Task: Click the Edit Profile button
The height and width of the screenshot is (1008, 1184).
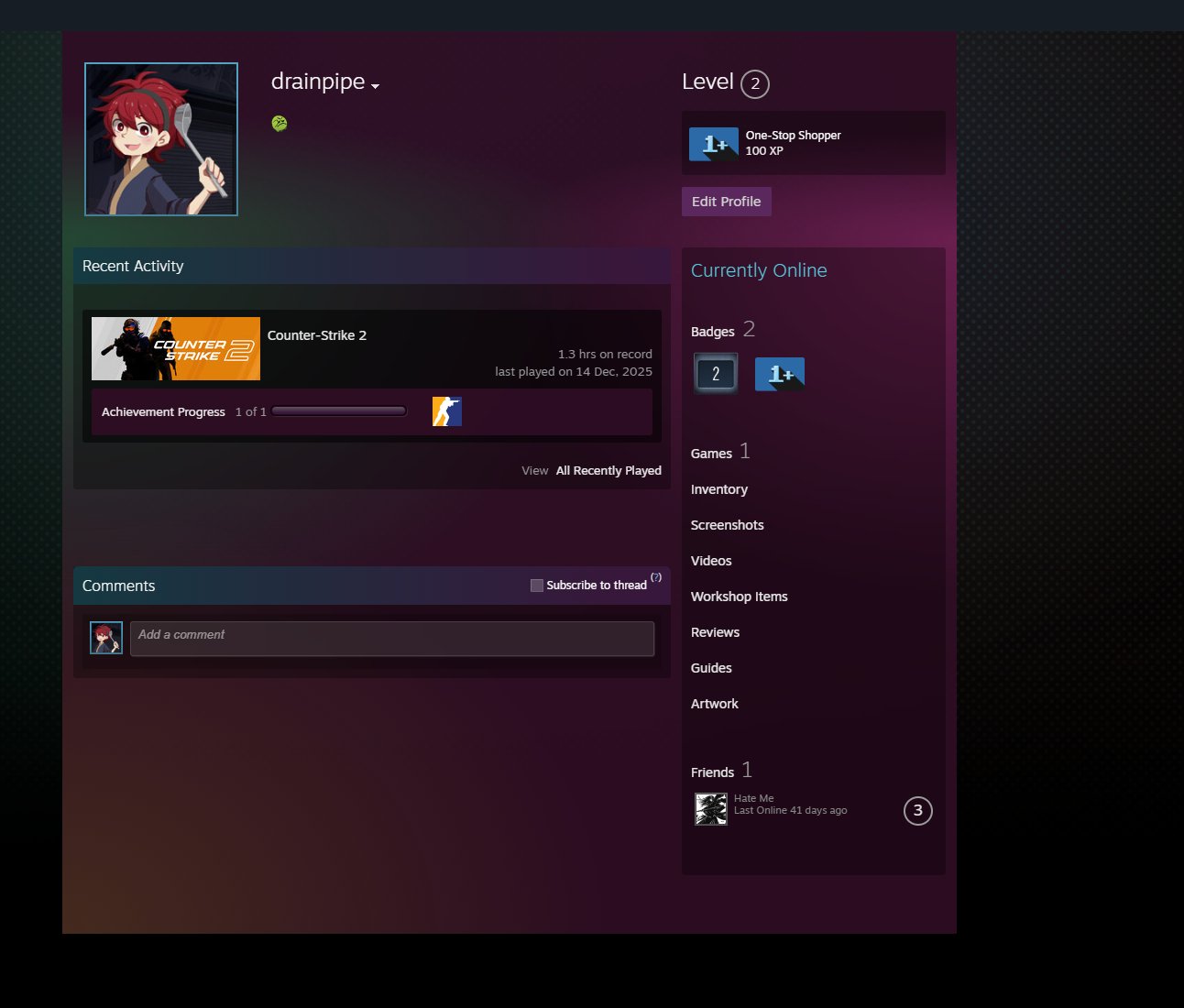Action: point(727,202)
